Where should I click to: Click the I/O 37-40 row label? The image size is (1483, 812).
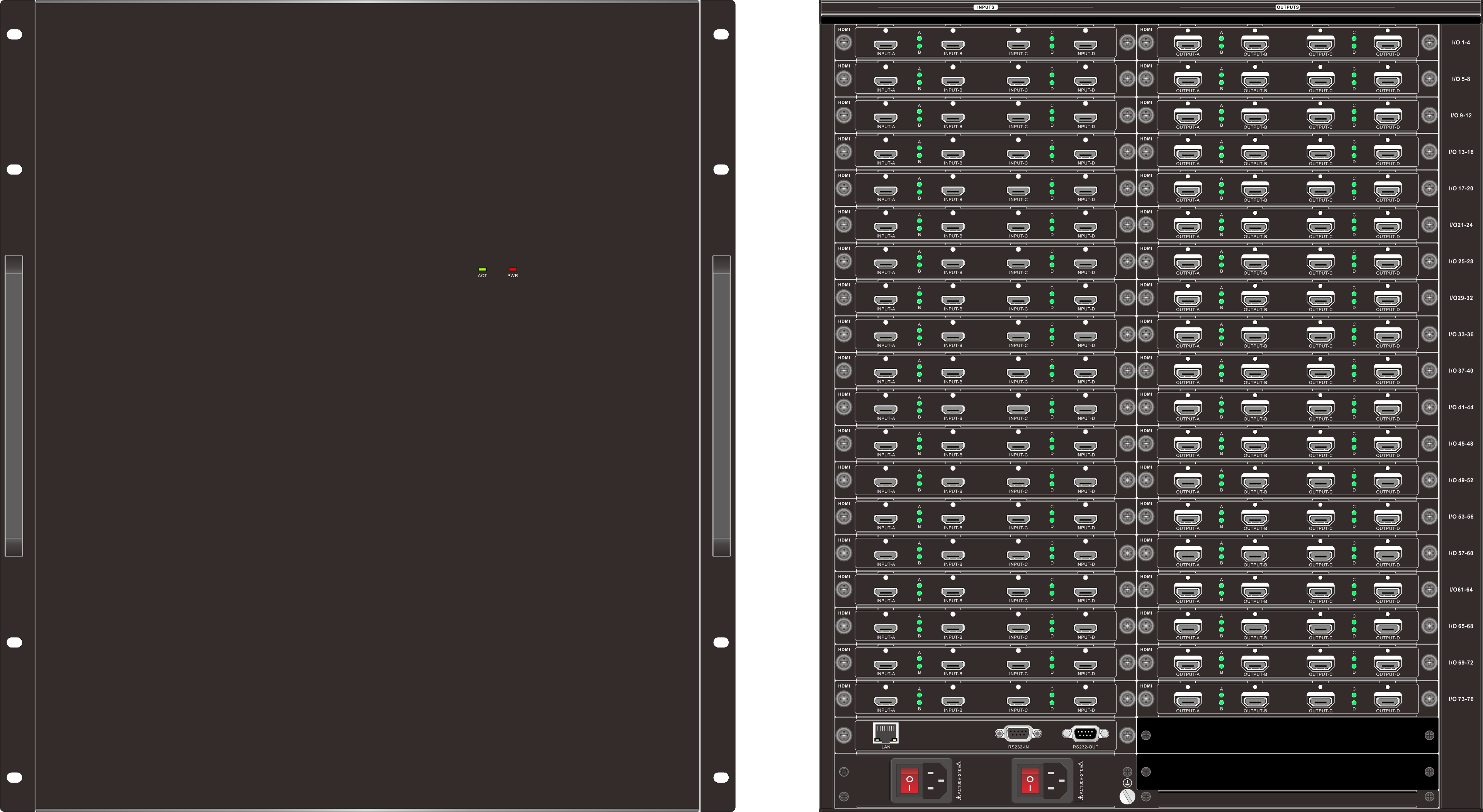click(x=1461, y=371)
